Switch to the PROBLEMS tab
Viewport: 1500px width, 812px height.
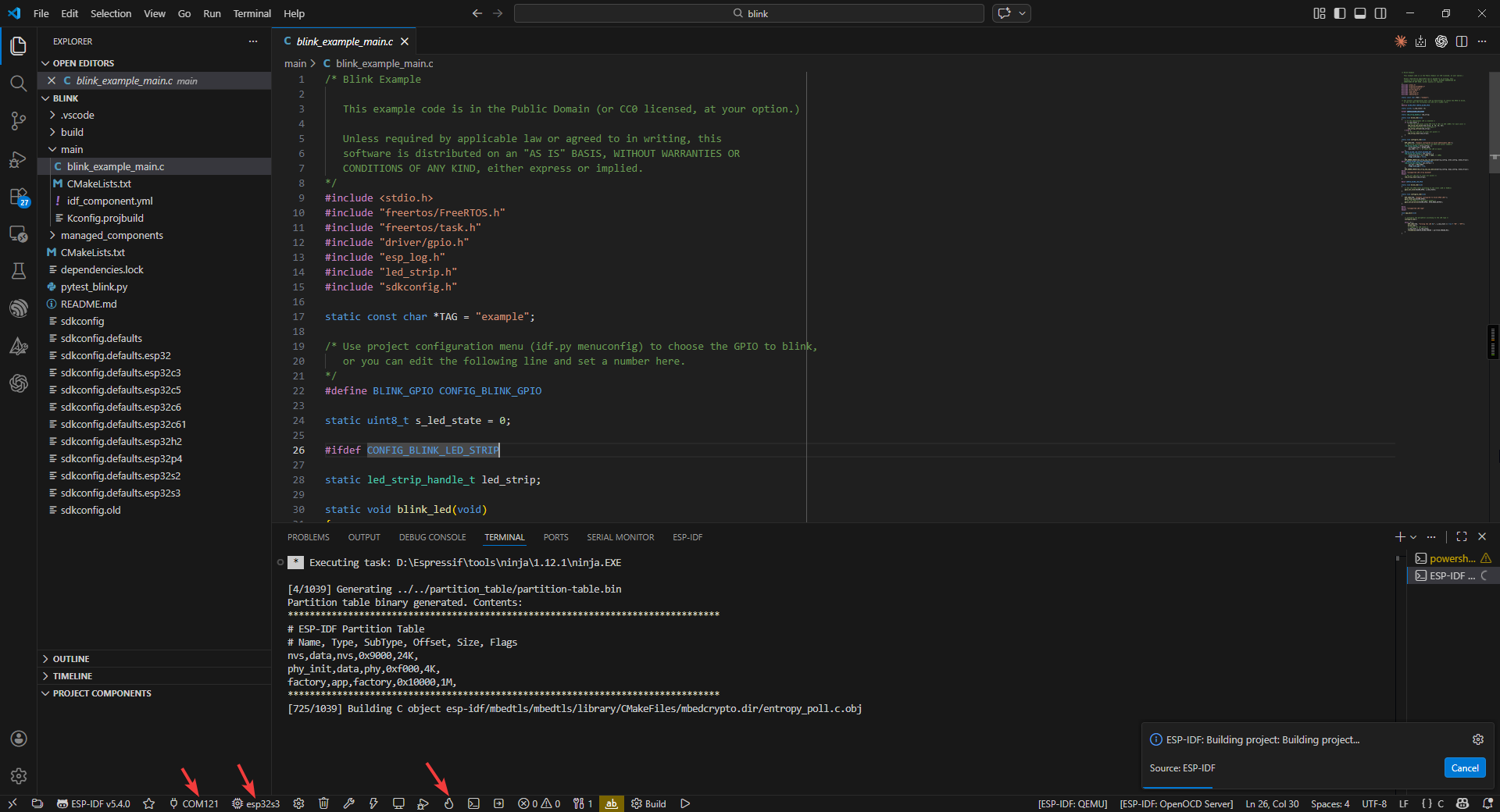tap(308, 537)
